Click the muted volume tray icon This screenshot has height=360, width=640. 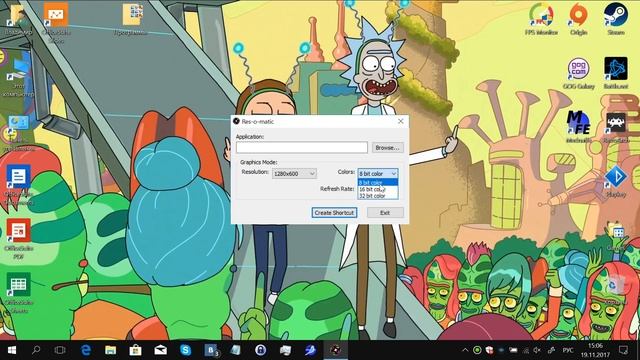pos(538,350)
